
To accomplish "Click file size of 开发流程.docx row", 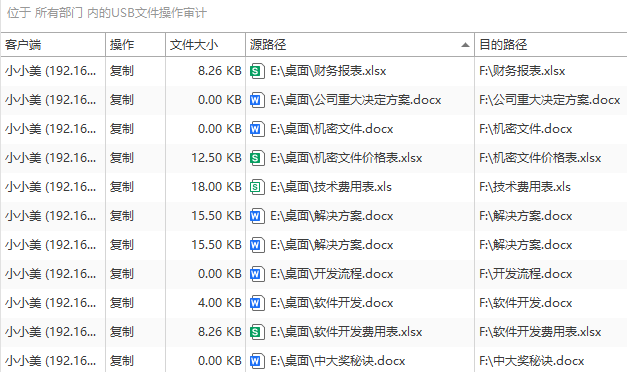I will coord(220,274).
